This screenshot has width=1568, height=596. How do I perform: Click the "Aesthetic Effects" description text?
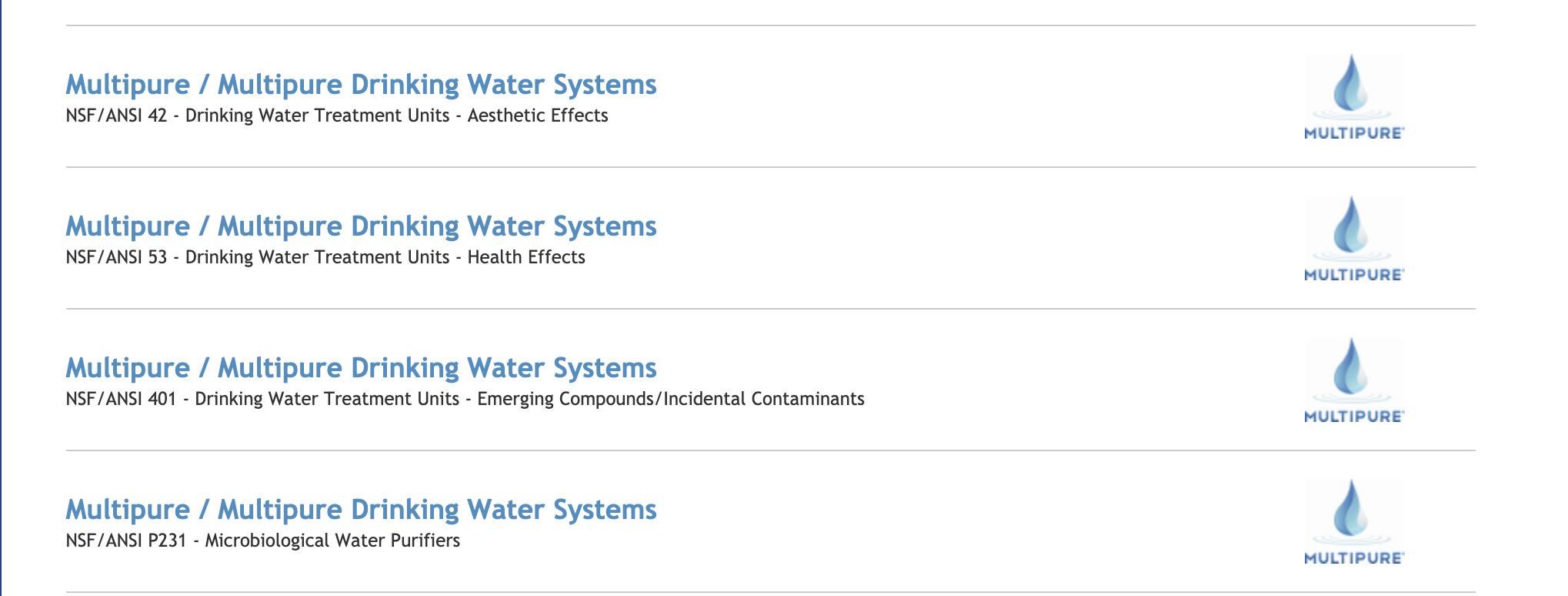(x=538, y=116)
